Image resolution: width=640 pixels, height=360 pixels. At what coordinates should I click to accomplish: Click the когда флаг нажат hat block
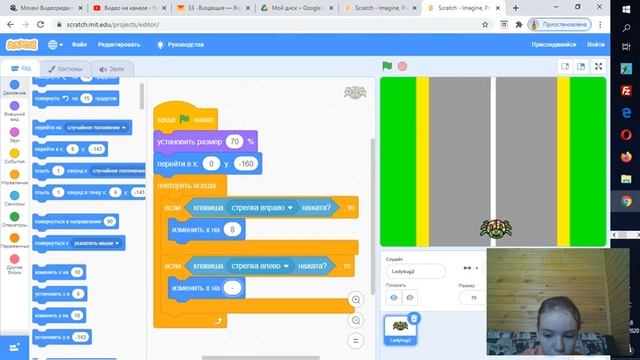[185, 119]
